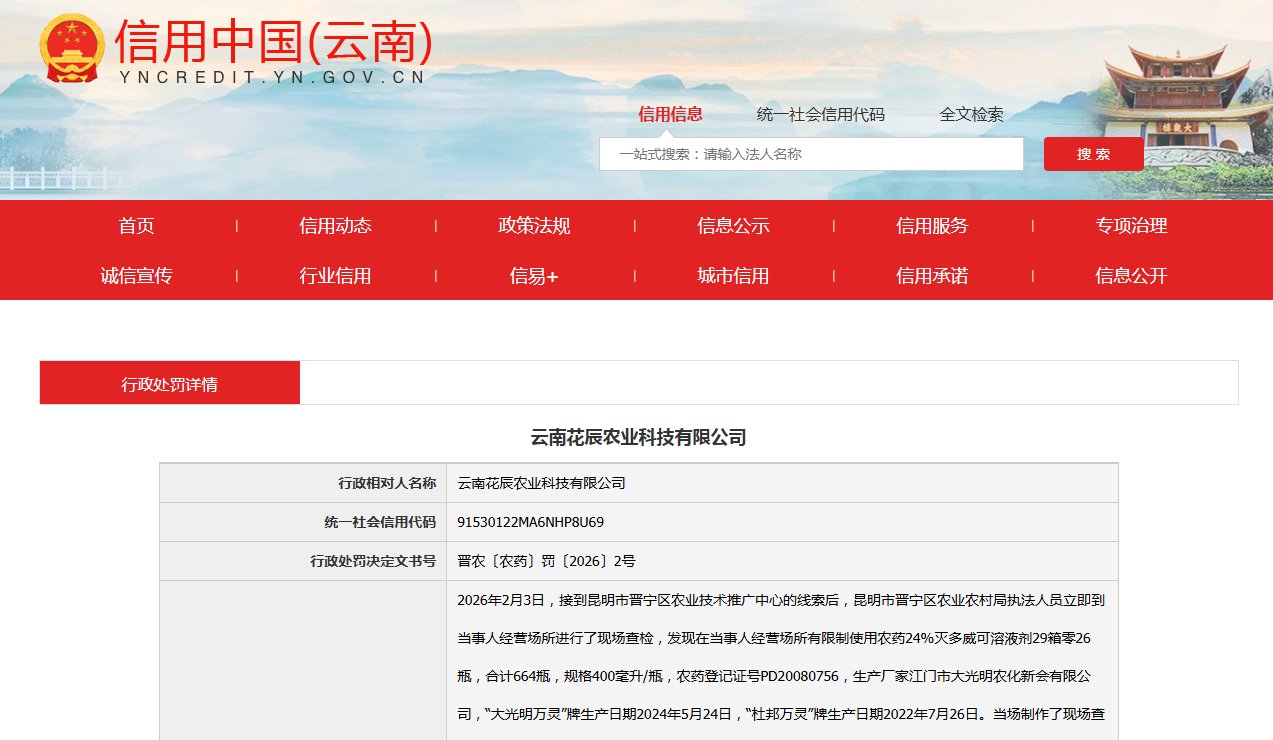Go to 行业信用 section
Image resolution: width=1273 pixels, height=740 pixels.
[335, 276]
